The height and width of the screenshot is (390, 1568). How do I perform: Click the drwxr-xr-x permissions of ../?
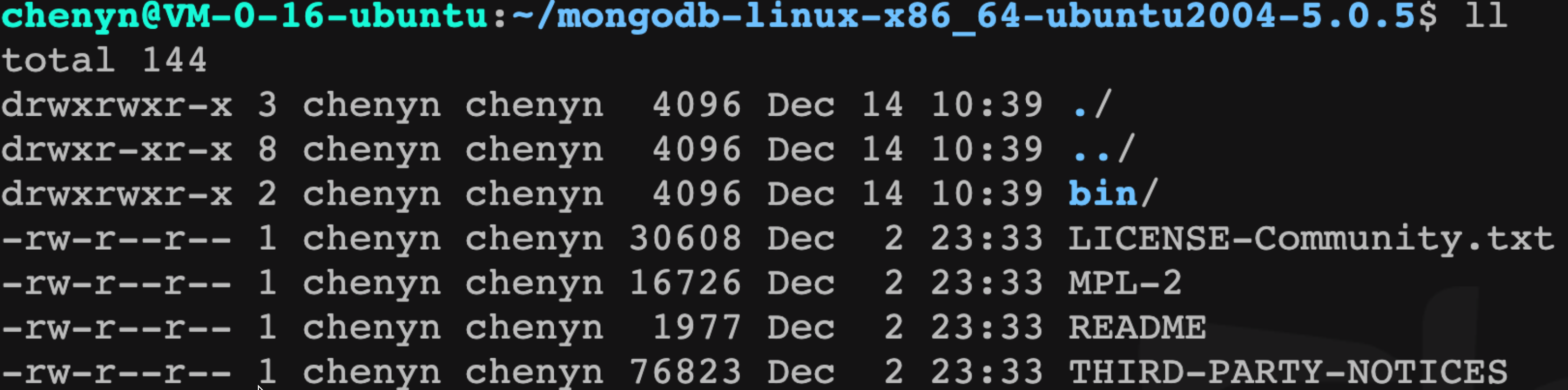click(x=117, y=149)
